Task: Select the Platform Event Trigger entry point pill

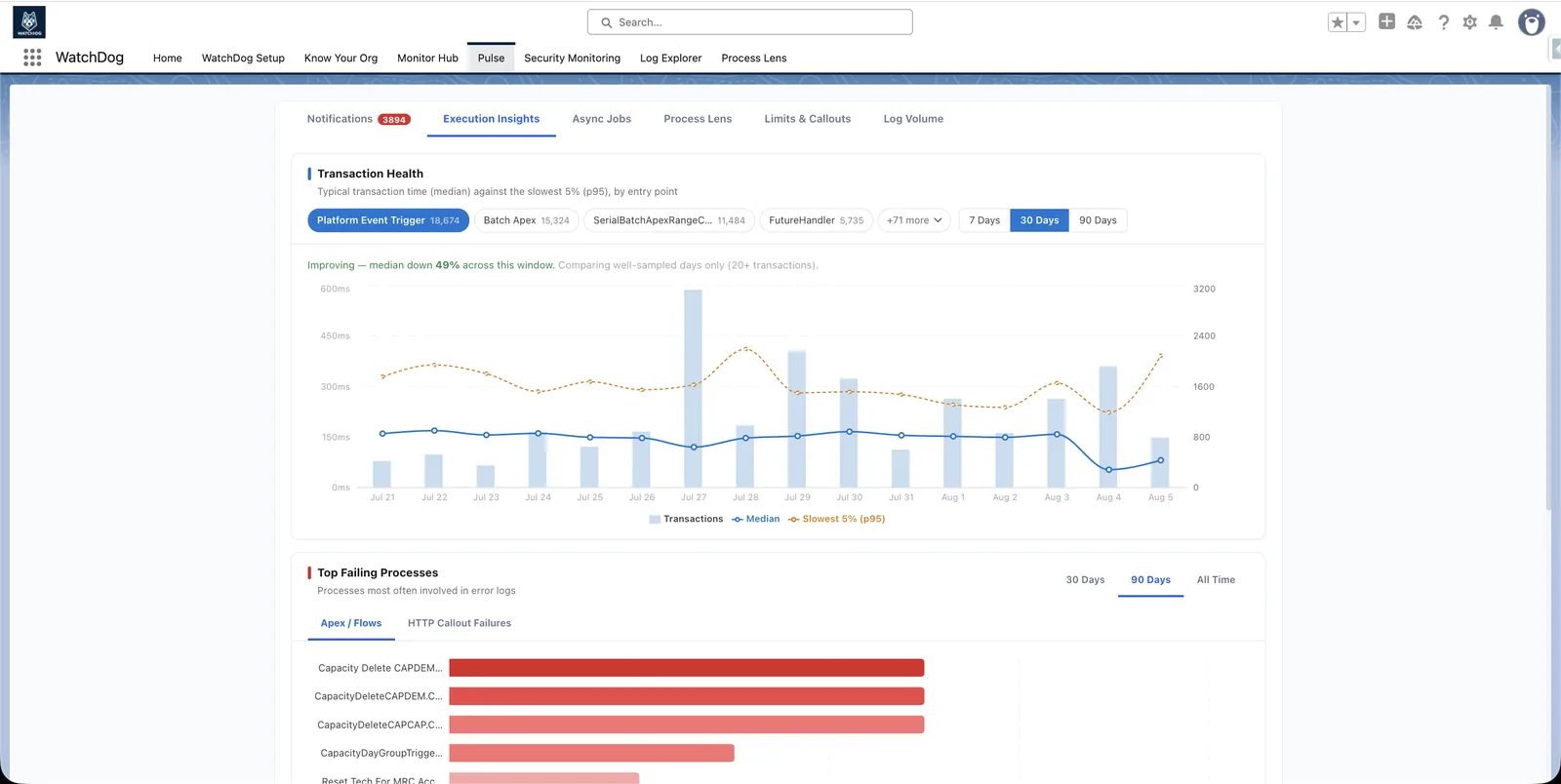Action: tap(388, 220)
